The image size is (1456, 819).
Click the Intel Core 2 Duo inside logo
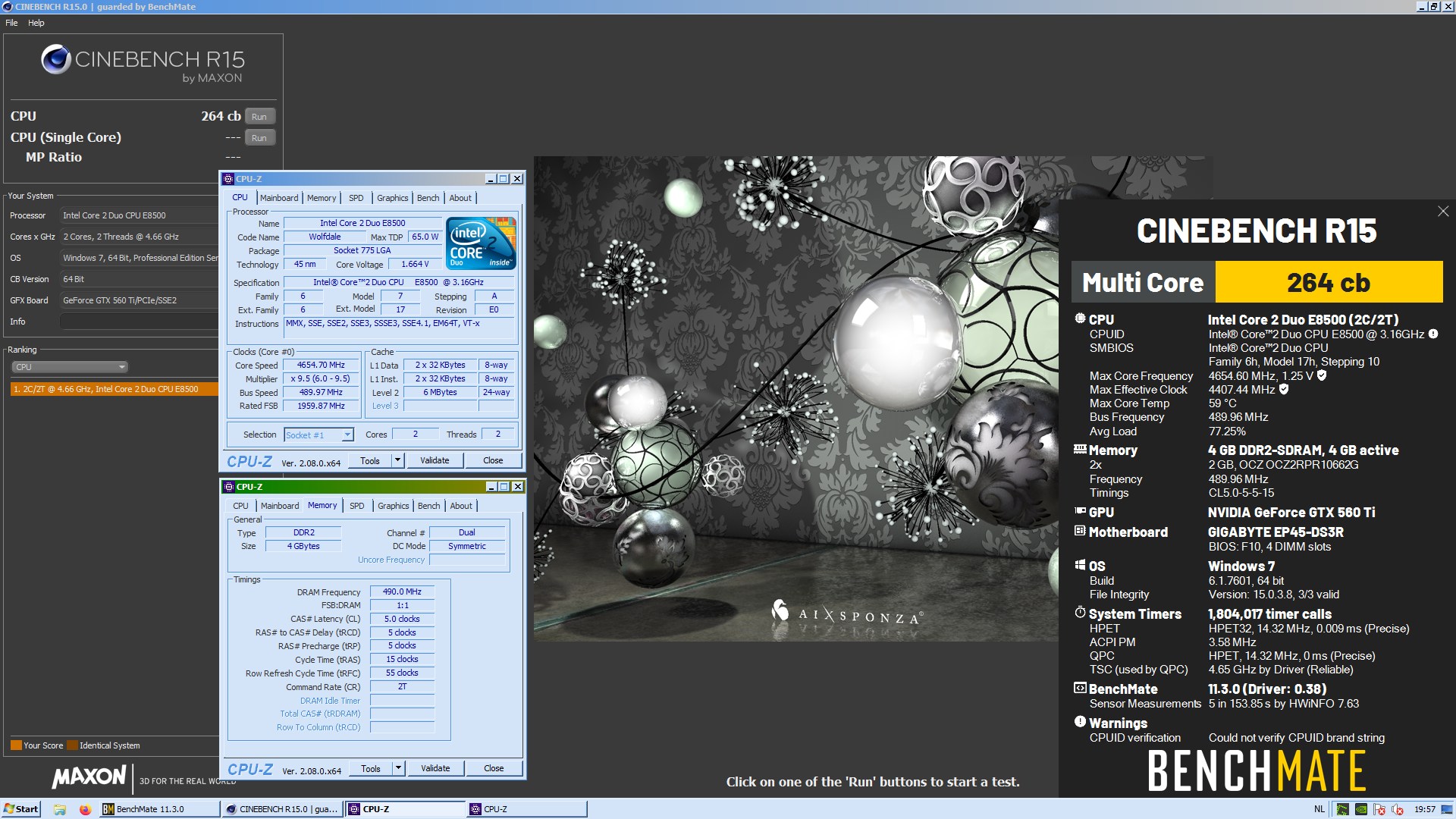(x=482, y=243)
